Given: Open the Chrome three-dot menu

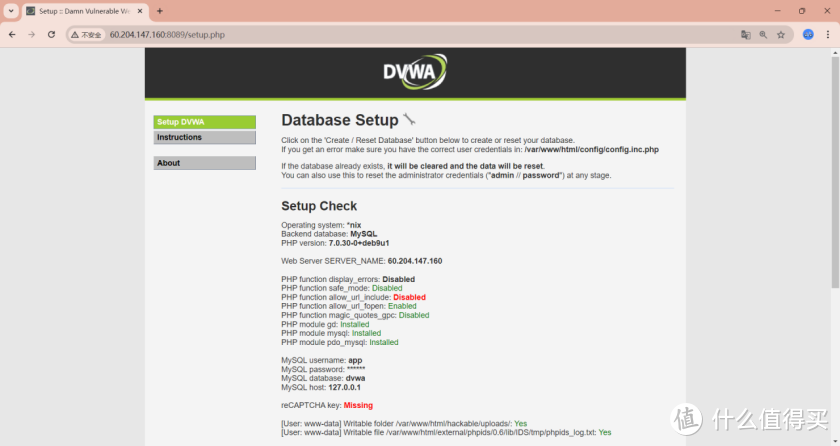Looking at the screenshot, I should pyautogui.click(x=828, y=34).
